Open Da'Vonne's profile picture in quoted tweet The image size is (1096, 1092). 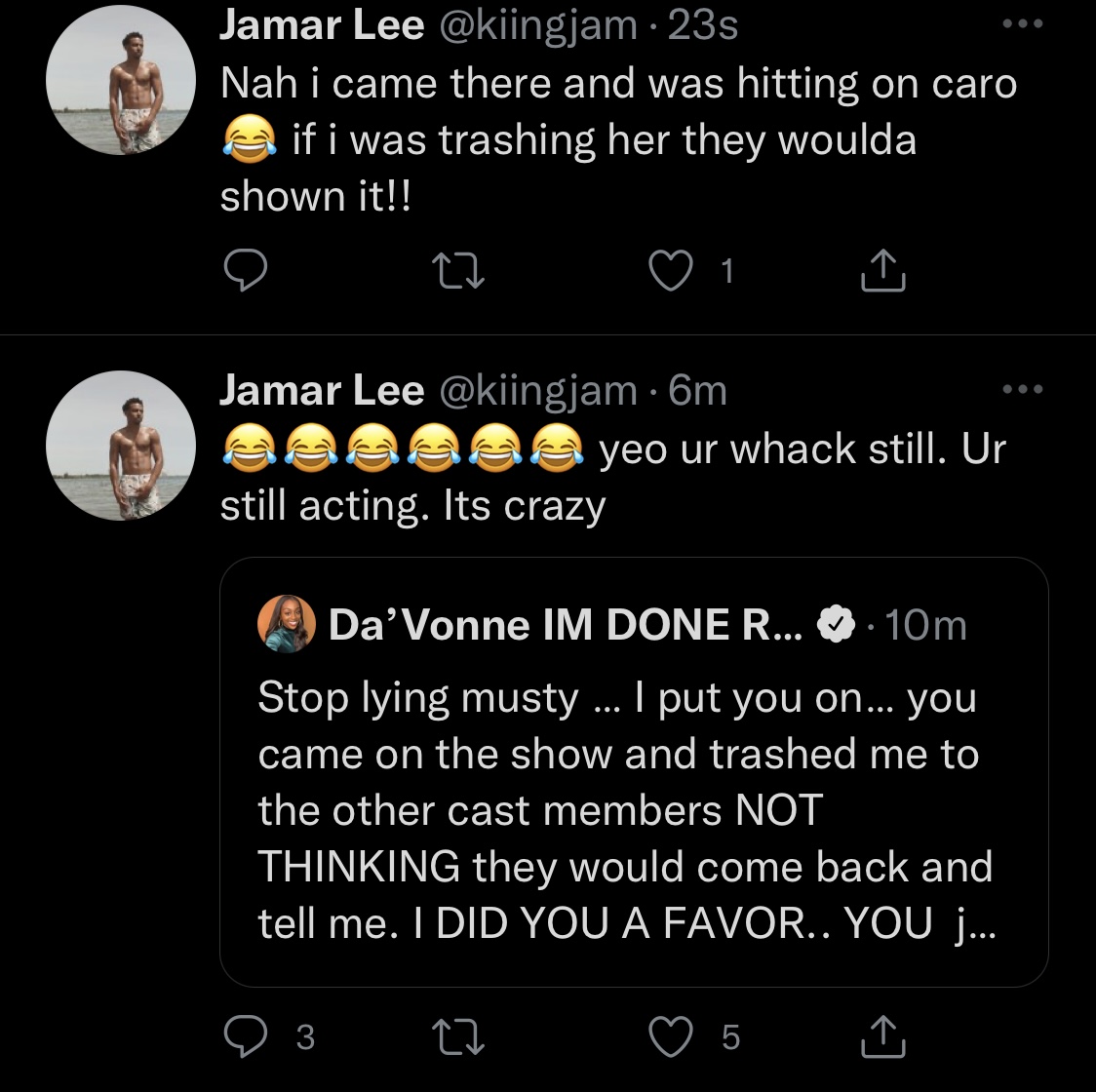click(x=287, y=624)
